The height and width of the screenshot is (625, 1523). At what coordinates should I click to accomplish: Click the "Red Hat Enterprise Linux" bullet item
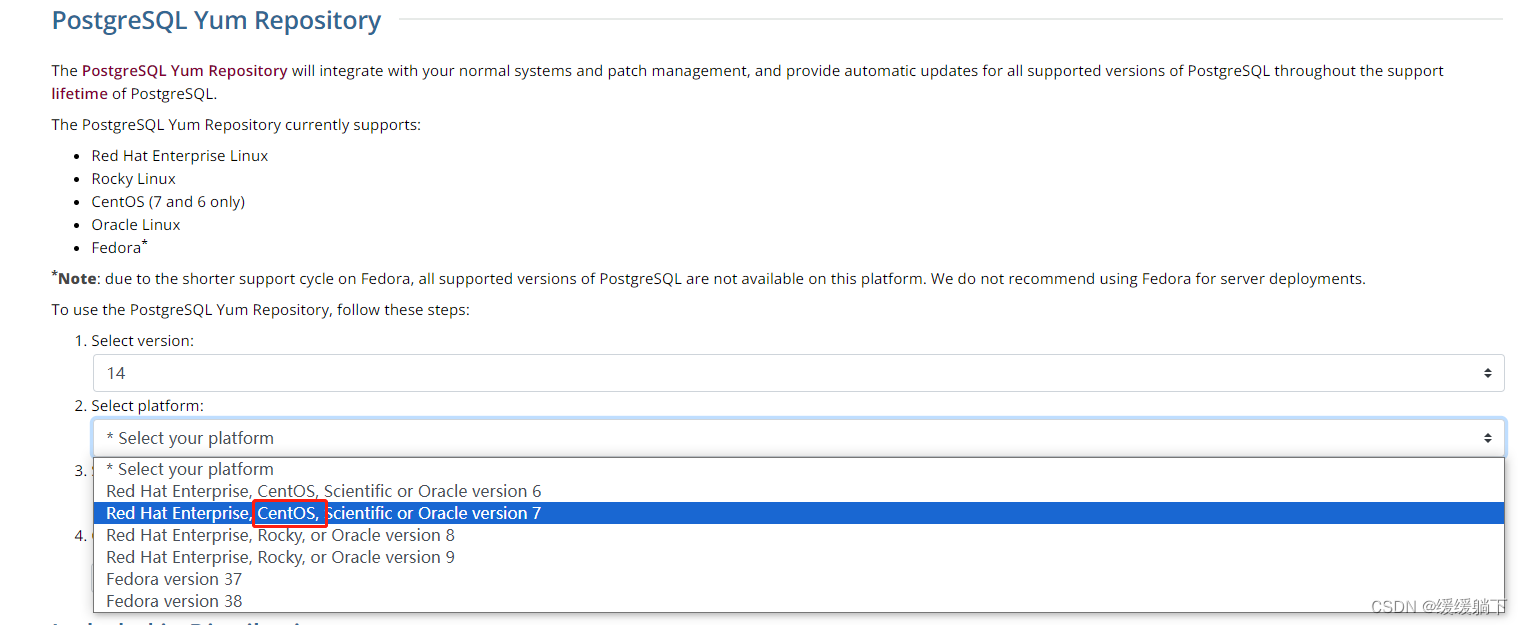point(180,156)
